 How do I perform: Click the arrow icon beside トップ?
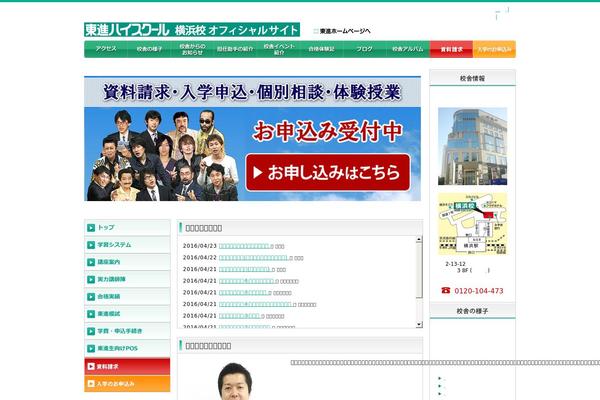[91, 228]
